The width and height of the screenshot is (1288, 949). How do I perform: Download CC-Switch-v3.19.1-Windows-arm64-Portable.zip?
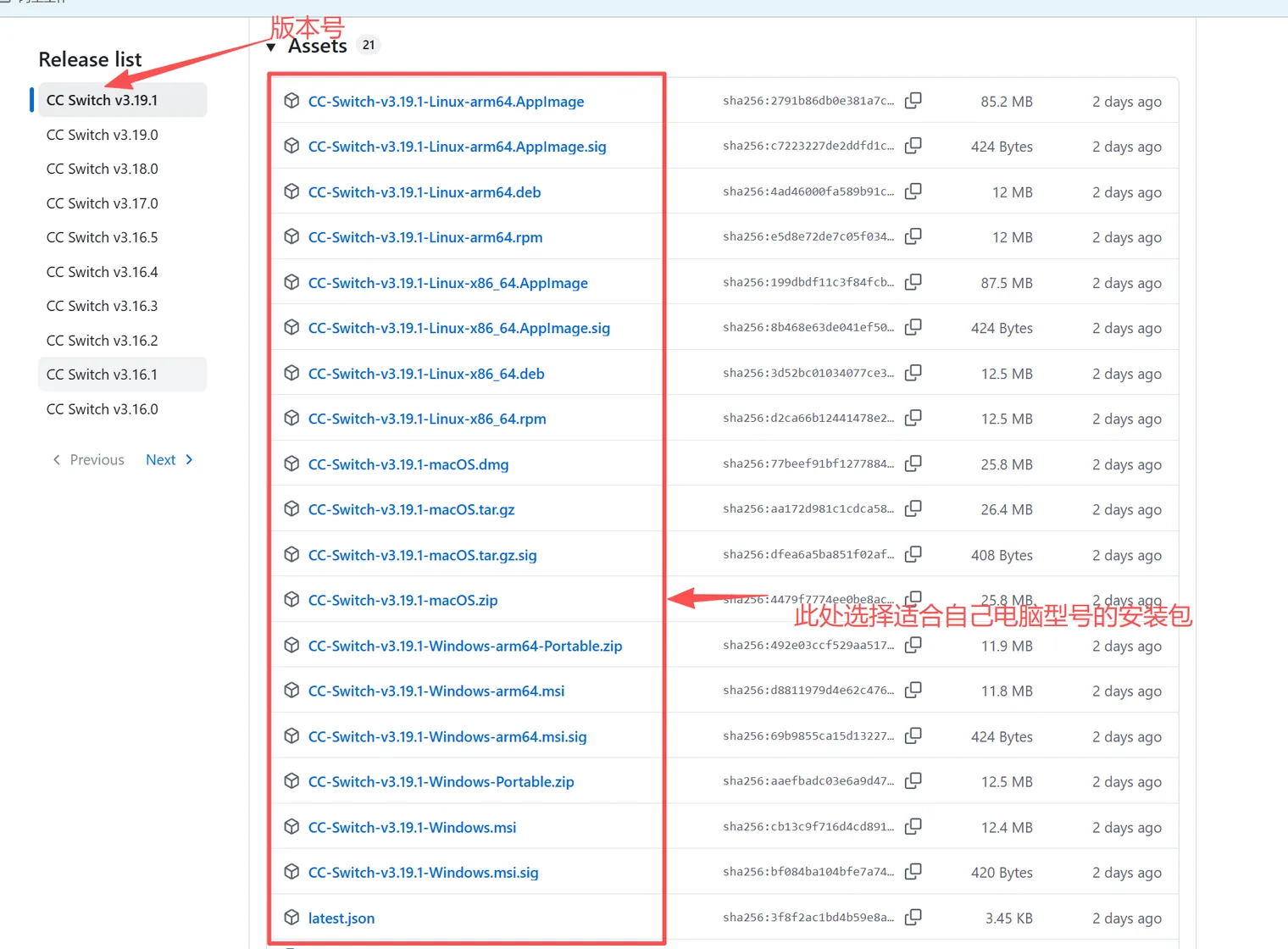pos(465,646)
